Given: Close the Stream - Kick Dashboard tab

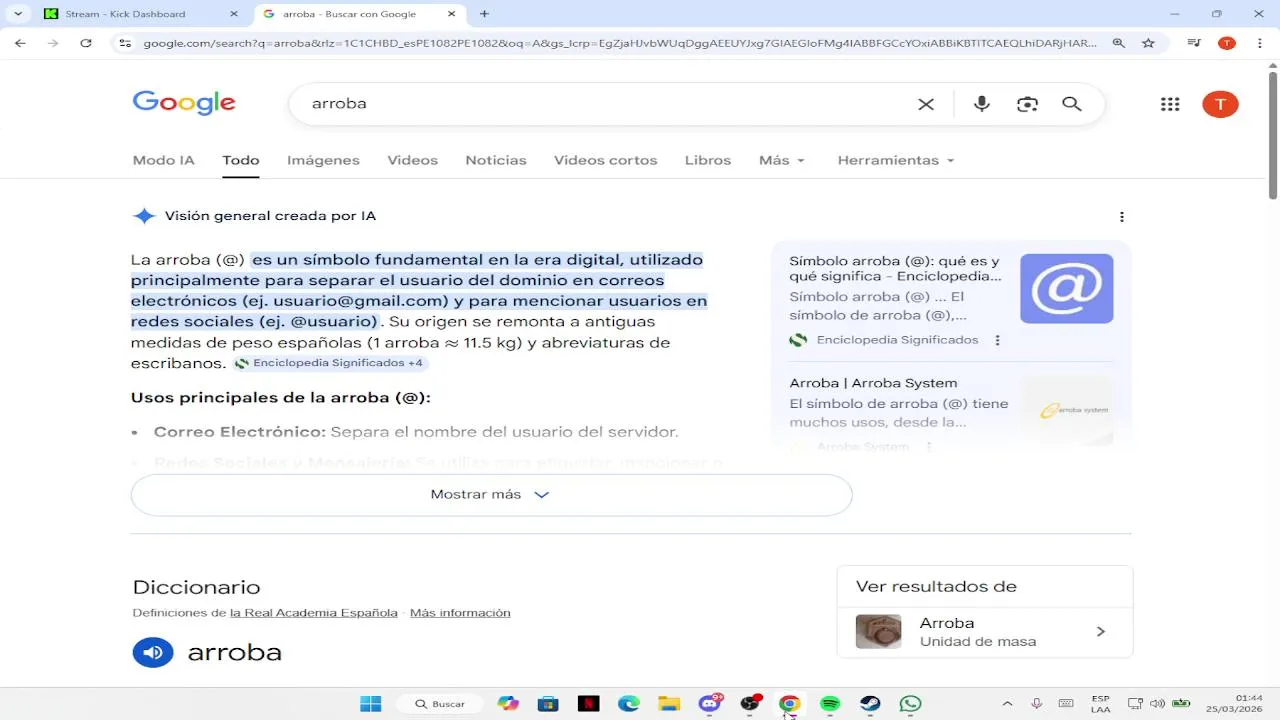Looking at the screenshot, I should pos(234,14).
